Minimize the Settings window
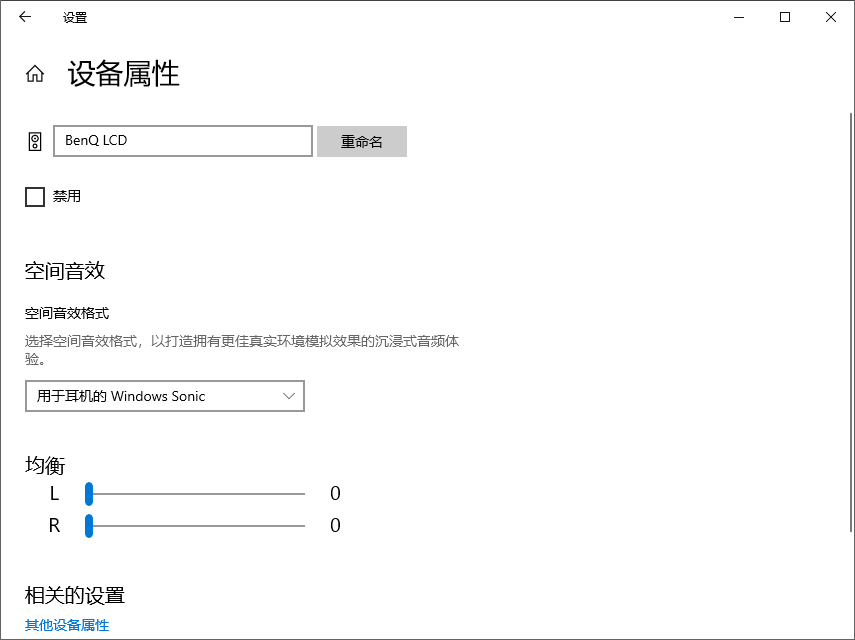Screen dimensions: 855x640 (738, 17)
